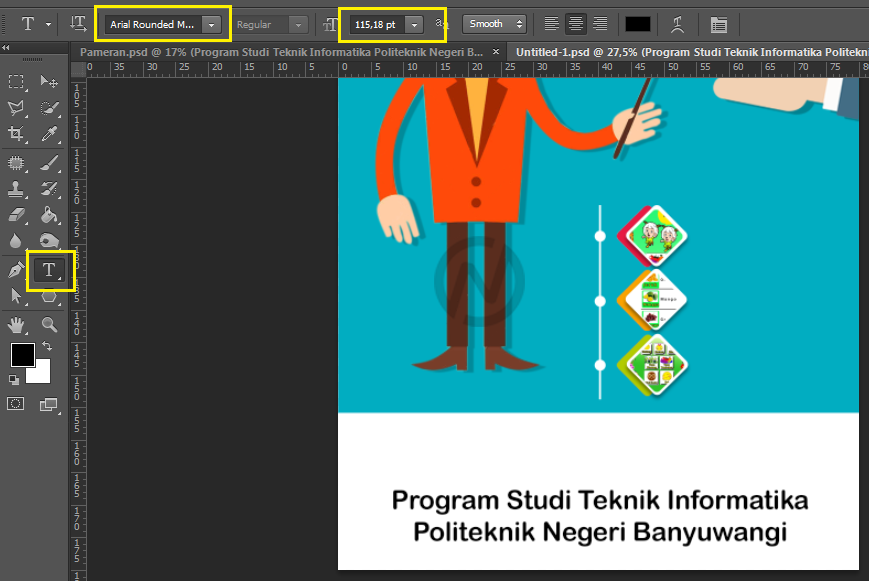Open the text color swatch picker
The image size is (869, 581).
[638, 23]
